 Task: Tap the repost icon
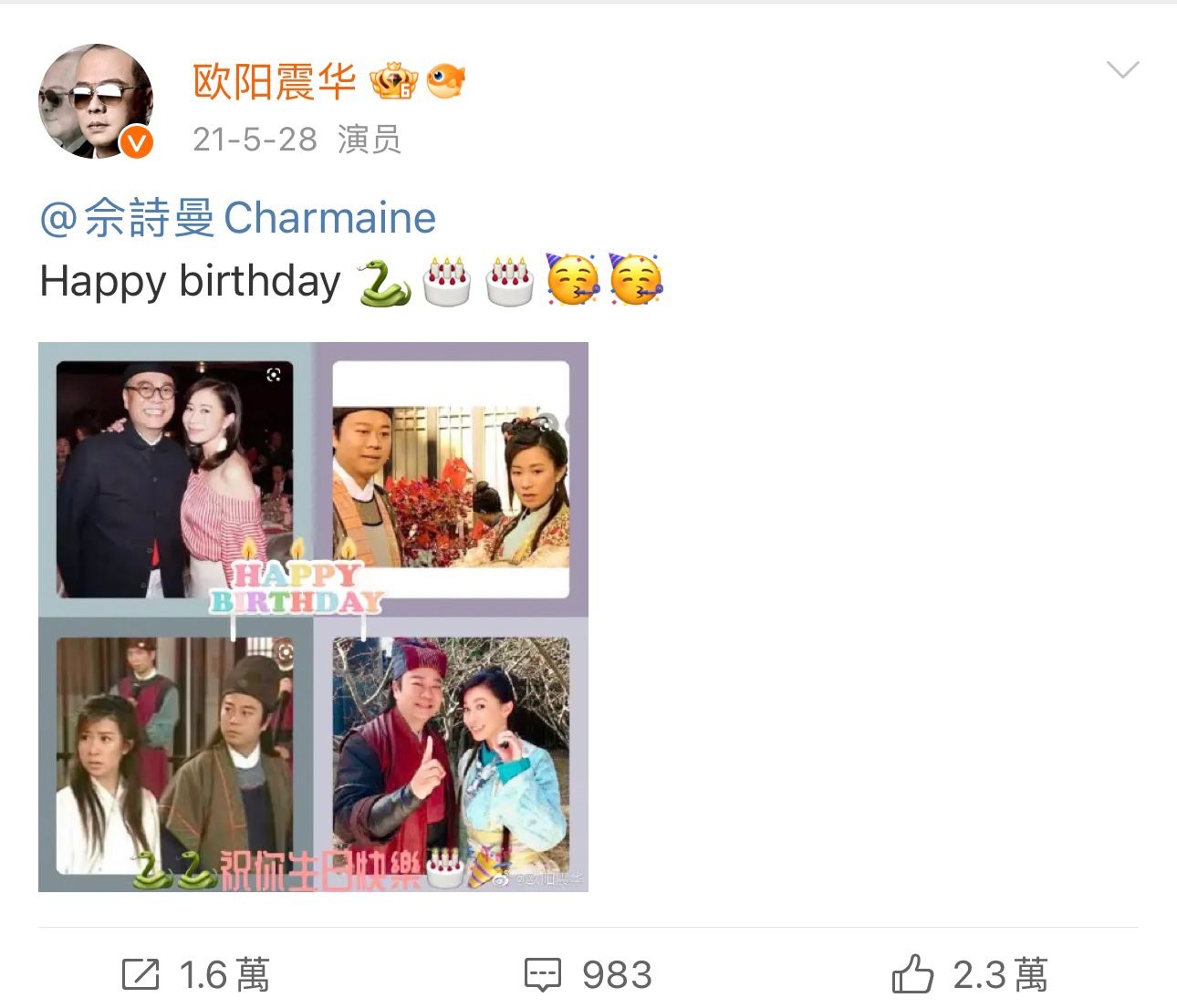[x=141, y=974]
